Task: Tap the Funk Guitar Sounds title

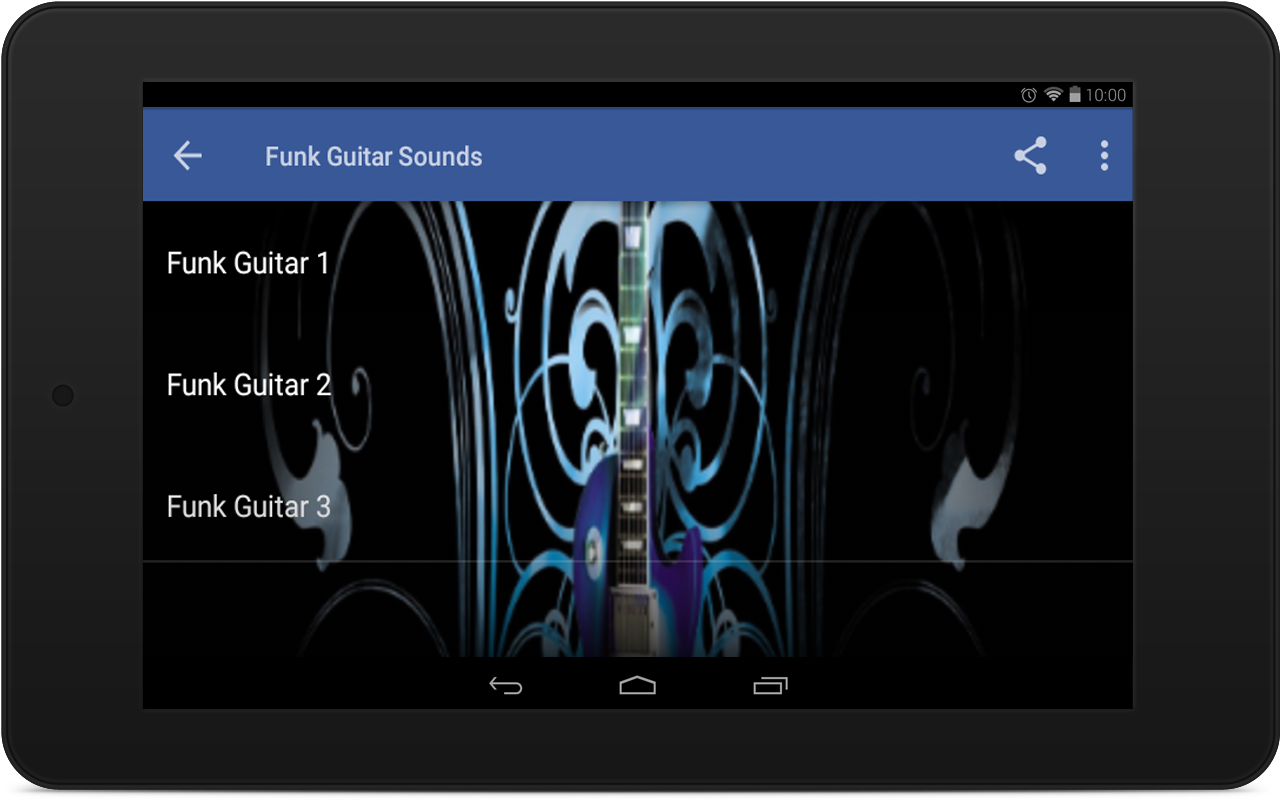Action: (x=373, y=156)
